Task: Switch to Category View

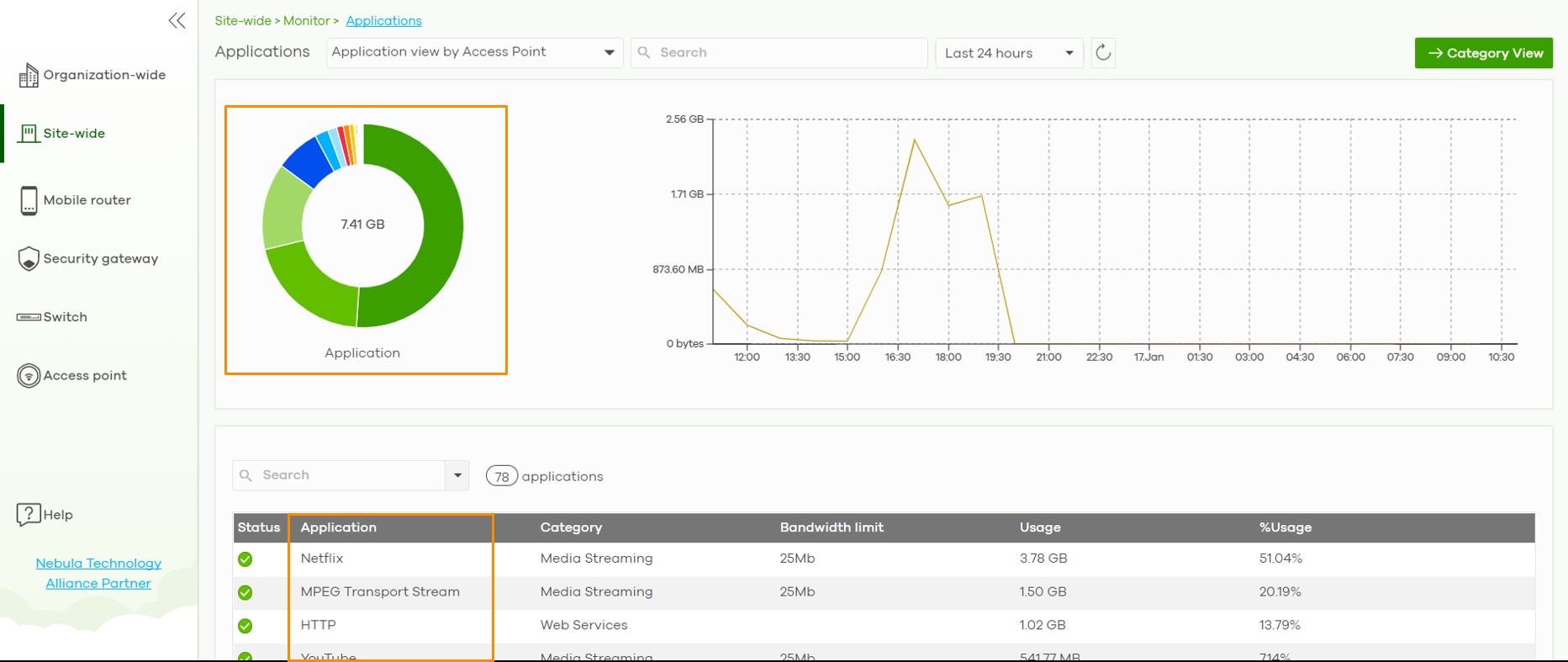Action: coord(1484,53)
